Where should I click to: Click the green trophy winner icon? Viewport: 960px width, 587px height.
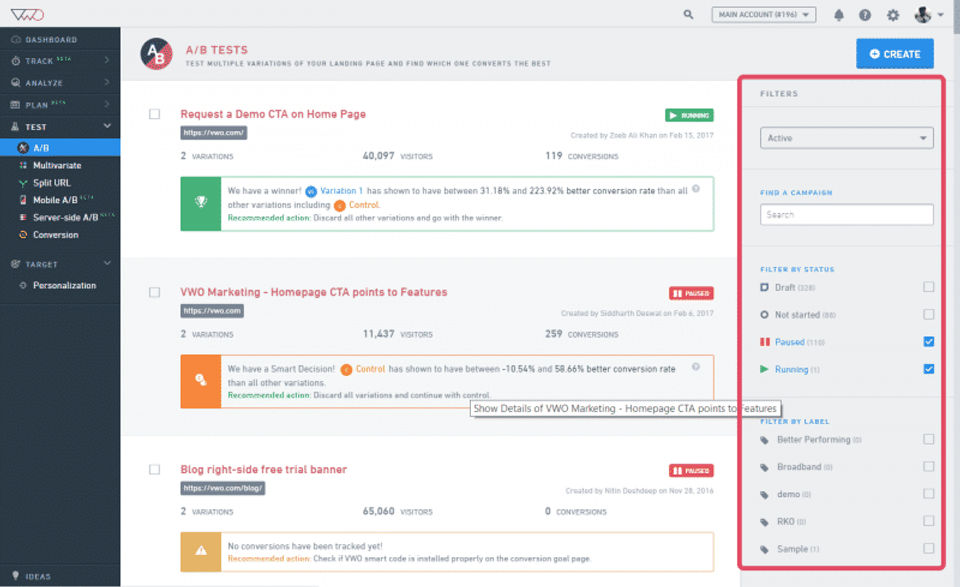click(201, 204)
